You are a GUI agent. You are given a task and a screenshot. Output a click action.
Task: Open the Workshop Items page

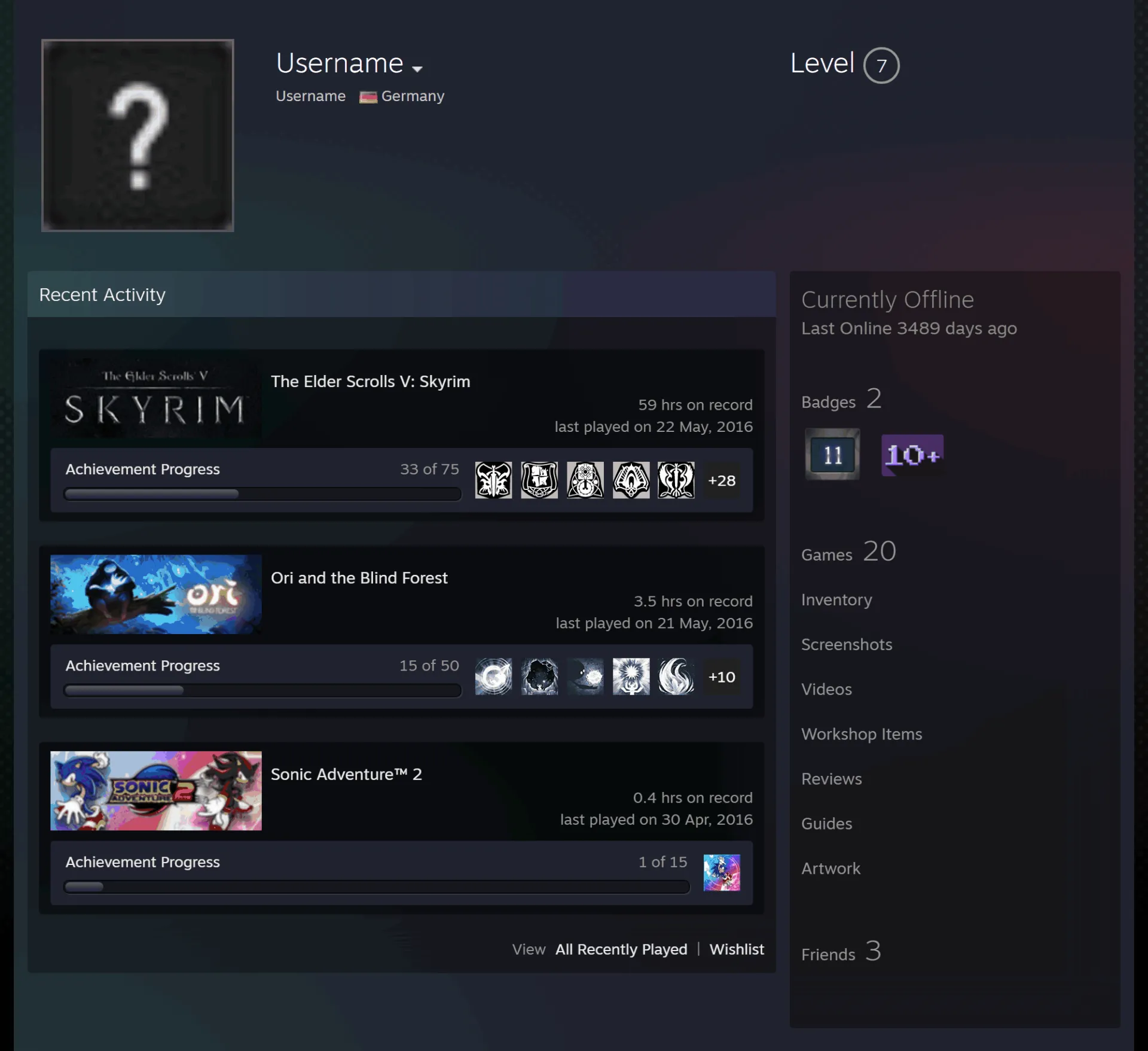862,734
